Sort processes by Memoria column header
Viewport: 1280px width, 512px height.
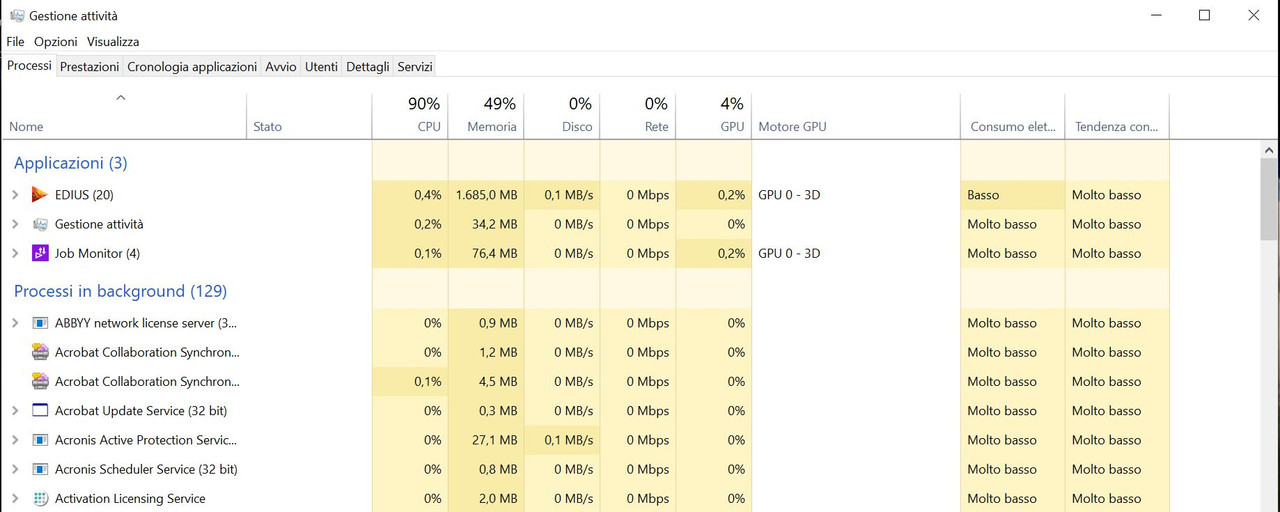(x=486, y=116)
